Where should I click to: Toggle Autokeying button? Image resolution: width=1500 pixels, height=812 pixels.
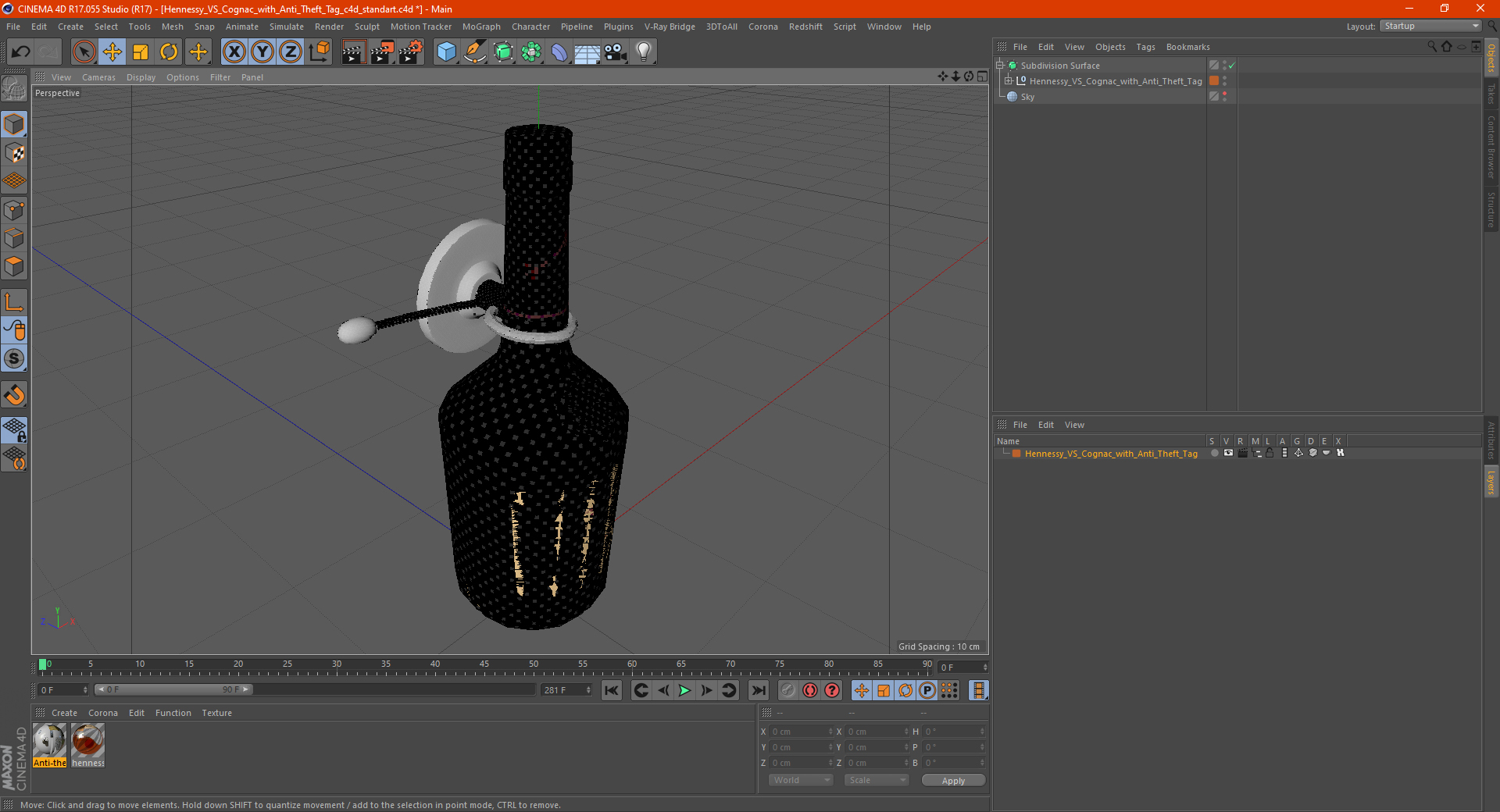tap(810, 690)
